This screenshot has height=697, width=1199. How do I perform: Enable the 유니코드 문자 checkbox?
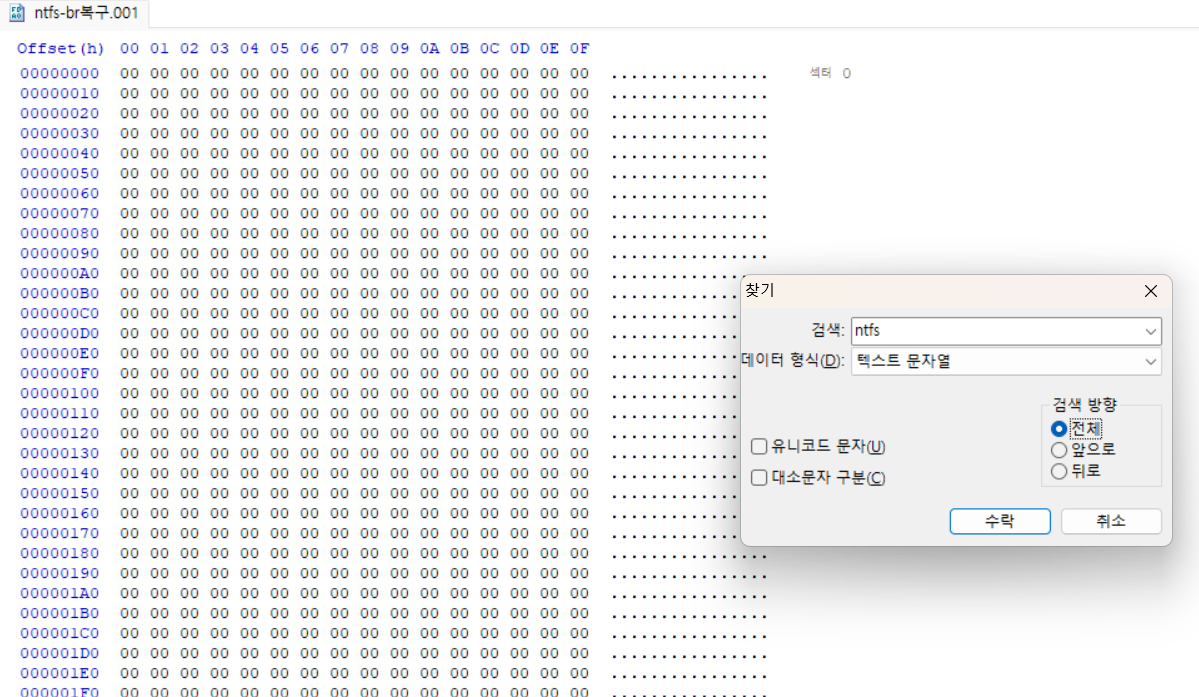click(759, 446)
